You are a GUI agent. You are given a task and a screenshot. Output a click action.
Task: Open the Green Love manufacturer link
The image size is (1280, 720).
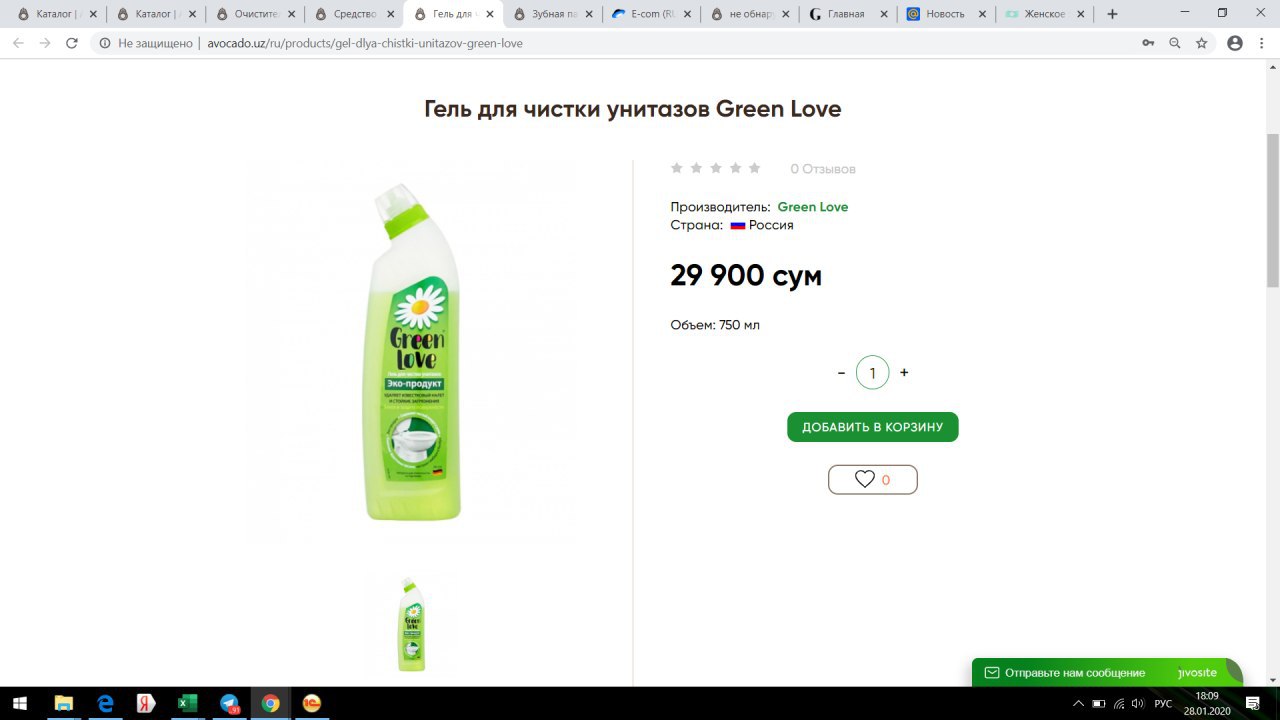pos(813,207)
